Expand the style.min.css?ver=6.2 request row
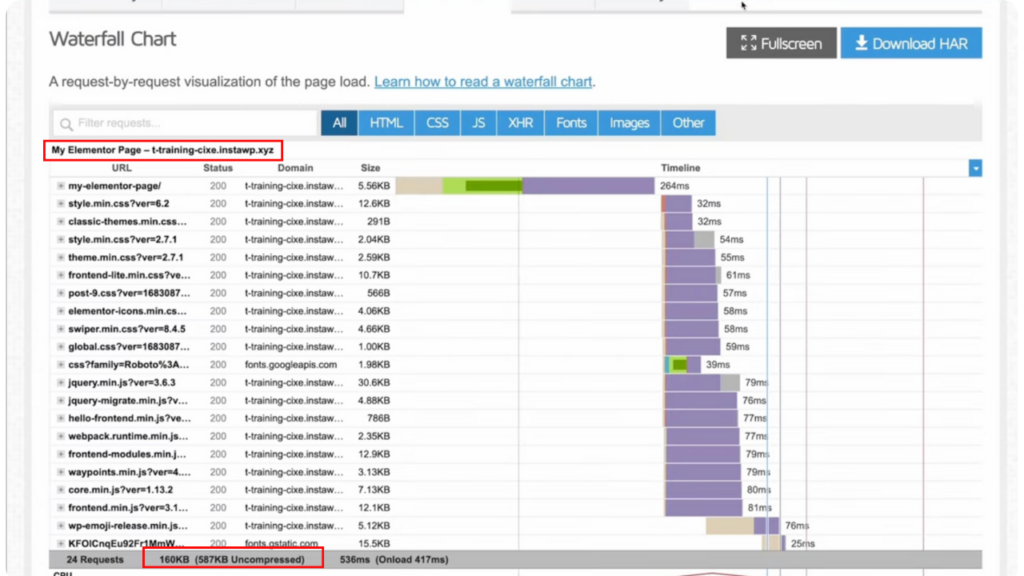The width and height of the screenshot is (1024, 576). [x=61, y=204]
